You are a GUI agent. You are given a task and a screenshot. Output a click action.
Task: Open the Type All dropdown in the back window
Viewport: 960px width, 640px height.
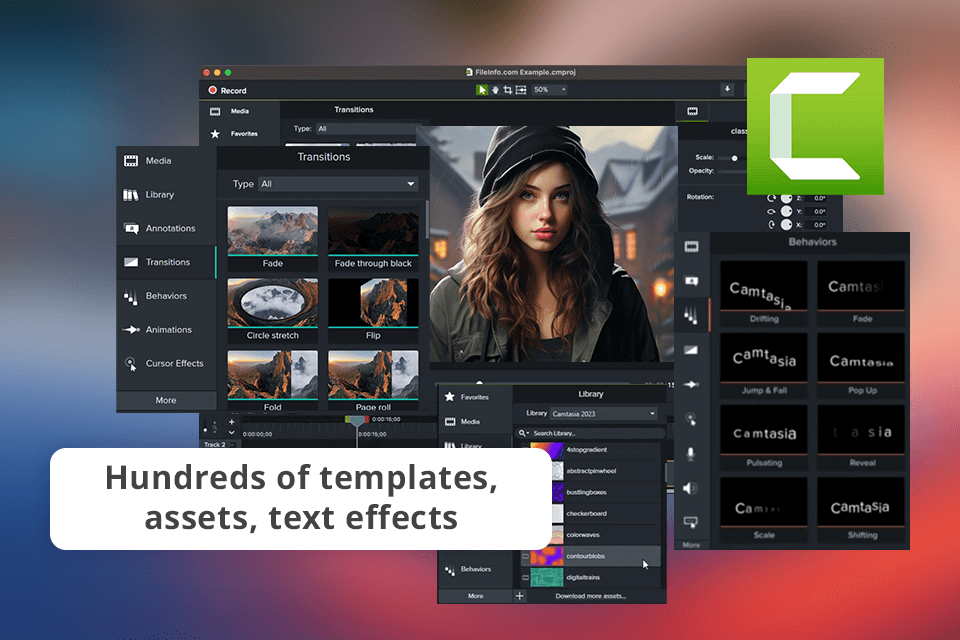point(366,129)
